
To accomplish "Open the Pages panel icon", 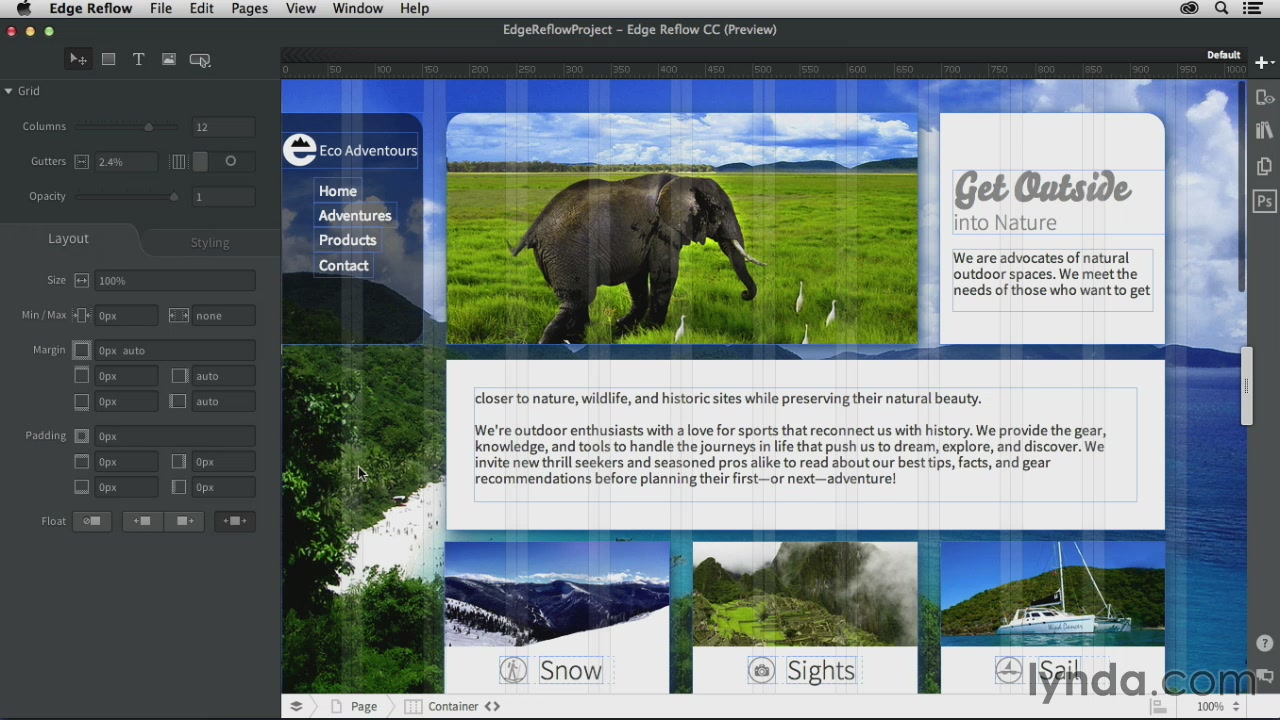I will (x=1264, y=166).
